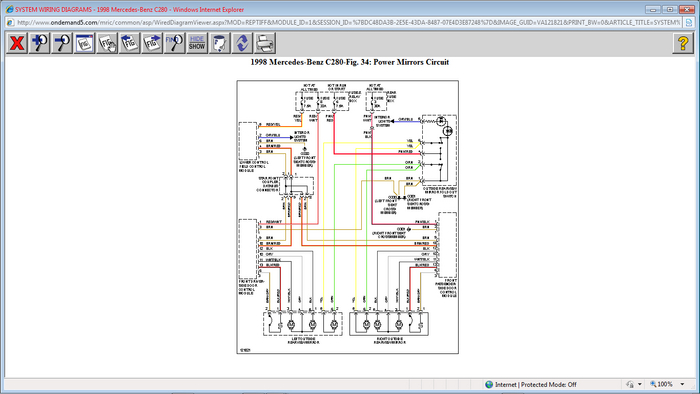Select the figure hand-pointer icon
The height and width of the screenshot is (394, 700).
click(x=107, y=43)
